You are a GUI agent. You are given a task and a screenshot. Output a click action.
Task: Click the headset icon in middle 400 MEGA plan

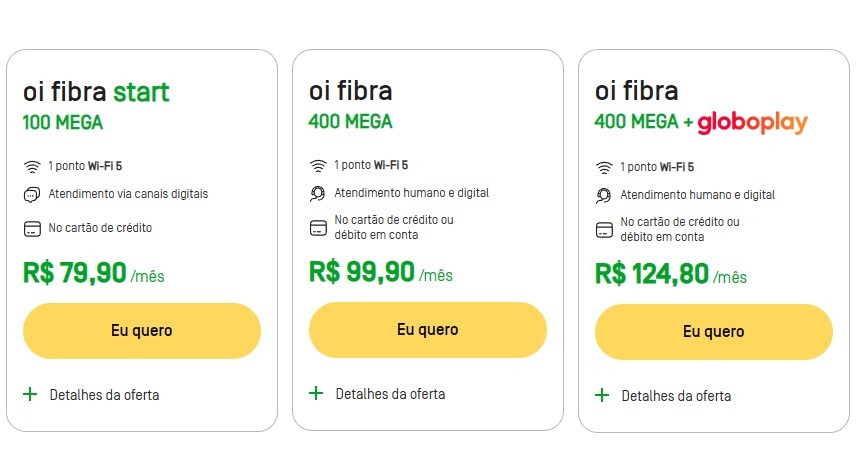click(318, 193)
